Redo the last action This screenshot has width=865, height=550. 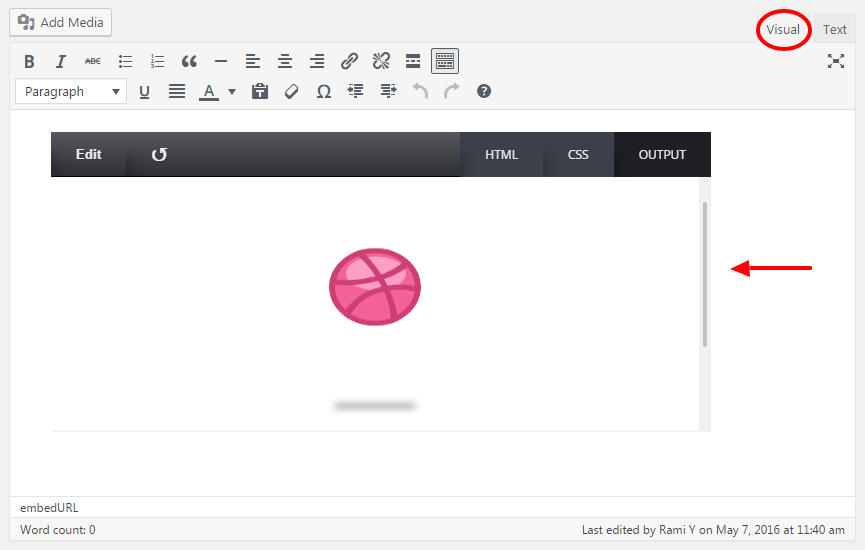point(452,92)
